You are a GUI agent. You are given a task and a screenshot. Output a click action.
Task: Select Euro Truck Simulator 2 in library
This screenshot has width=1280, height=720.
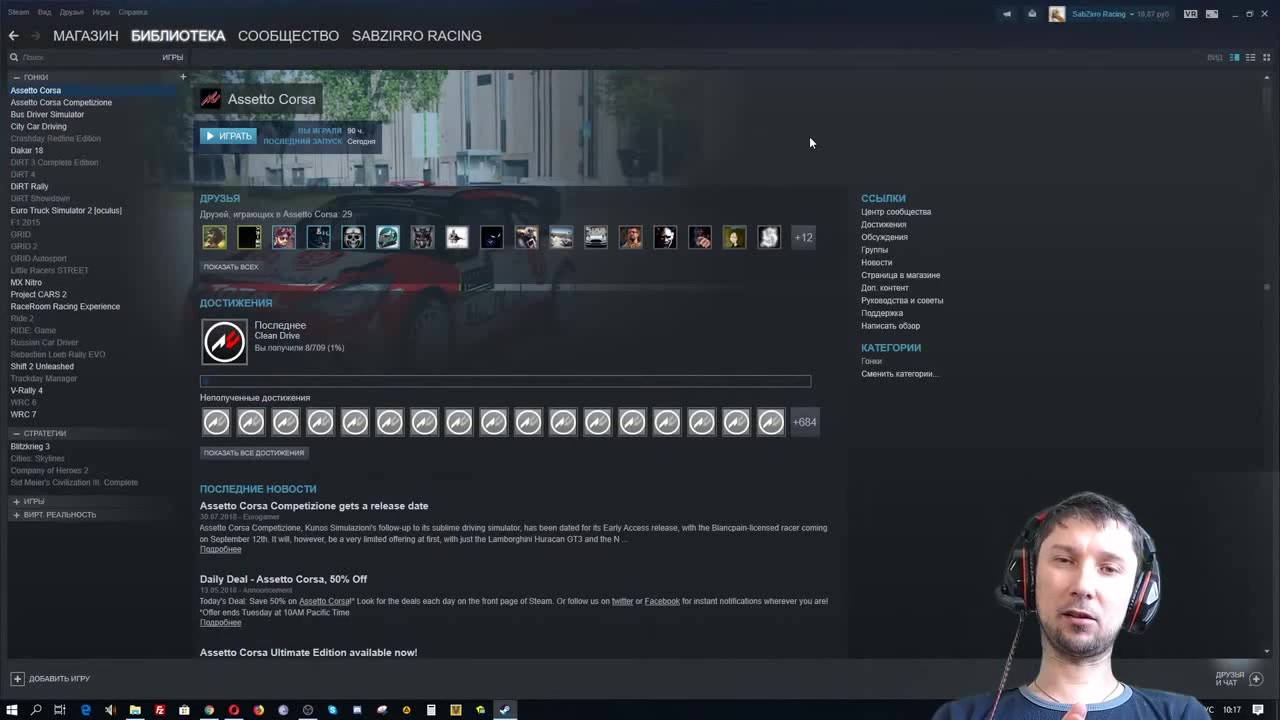tap(66, 210)
